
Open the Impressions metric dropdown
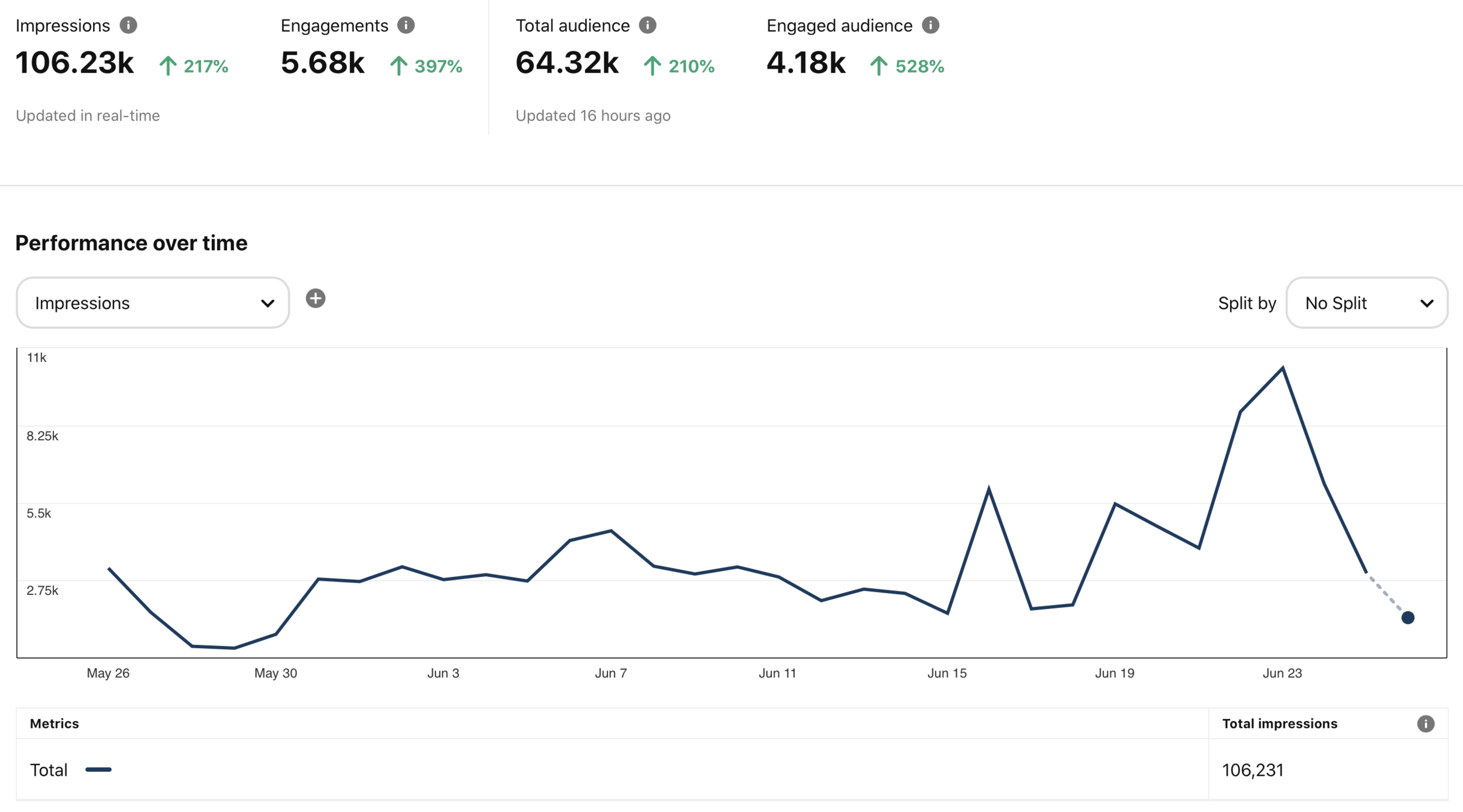click(152, 303)
